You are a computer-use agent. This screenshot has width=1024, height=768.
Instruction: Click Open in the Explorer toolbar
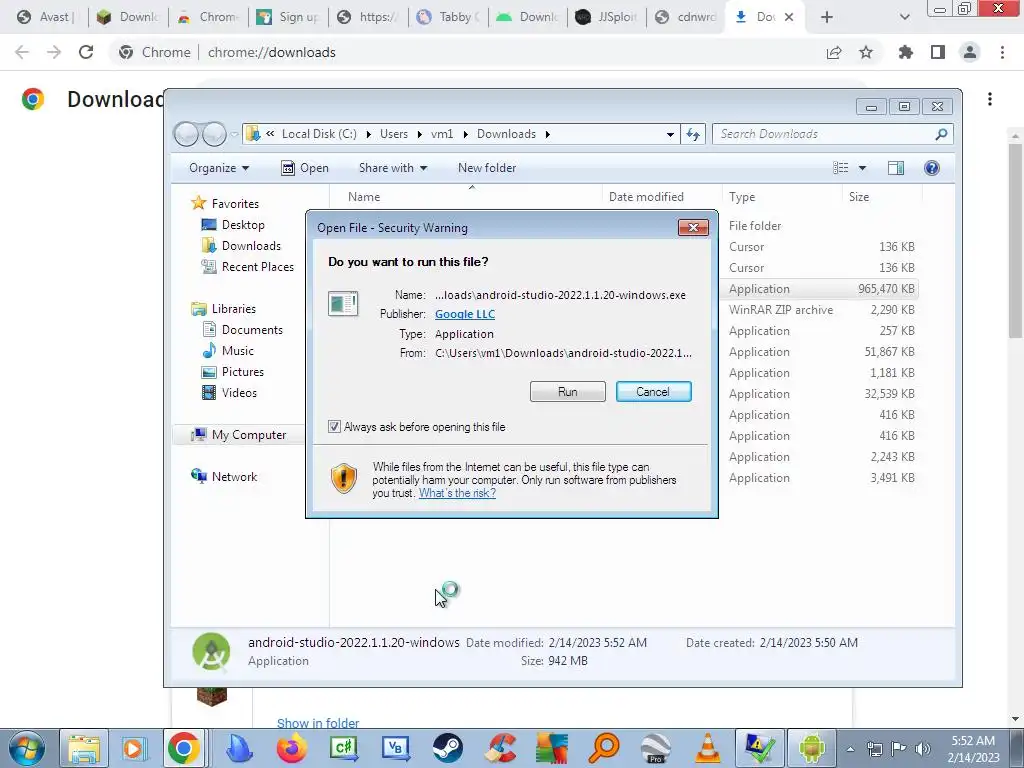tap(304, 168)
